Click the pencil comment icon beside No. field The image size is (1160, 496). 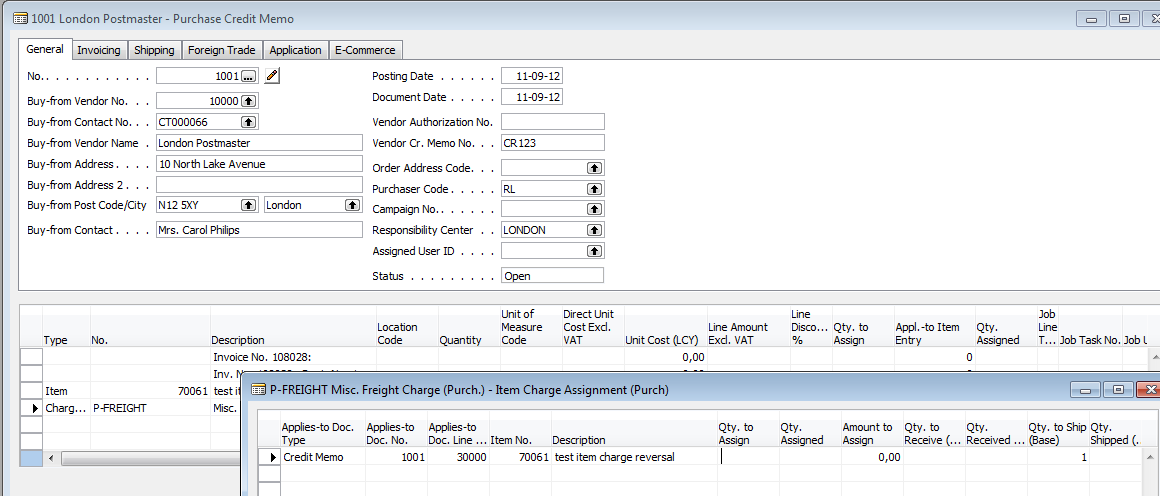coord(272,76)
